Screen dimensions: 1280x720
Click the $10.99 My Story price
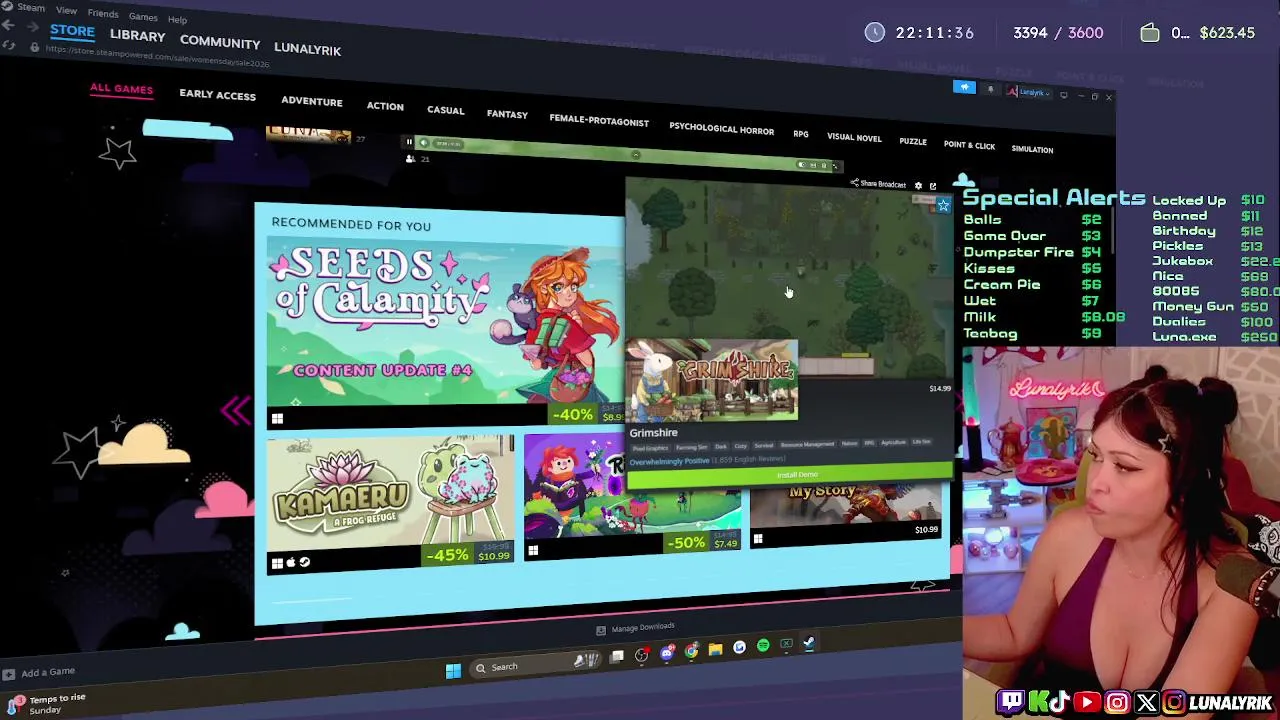926,529
